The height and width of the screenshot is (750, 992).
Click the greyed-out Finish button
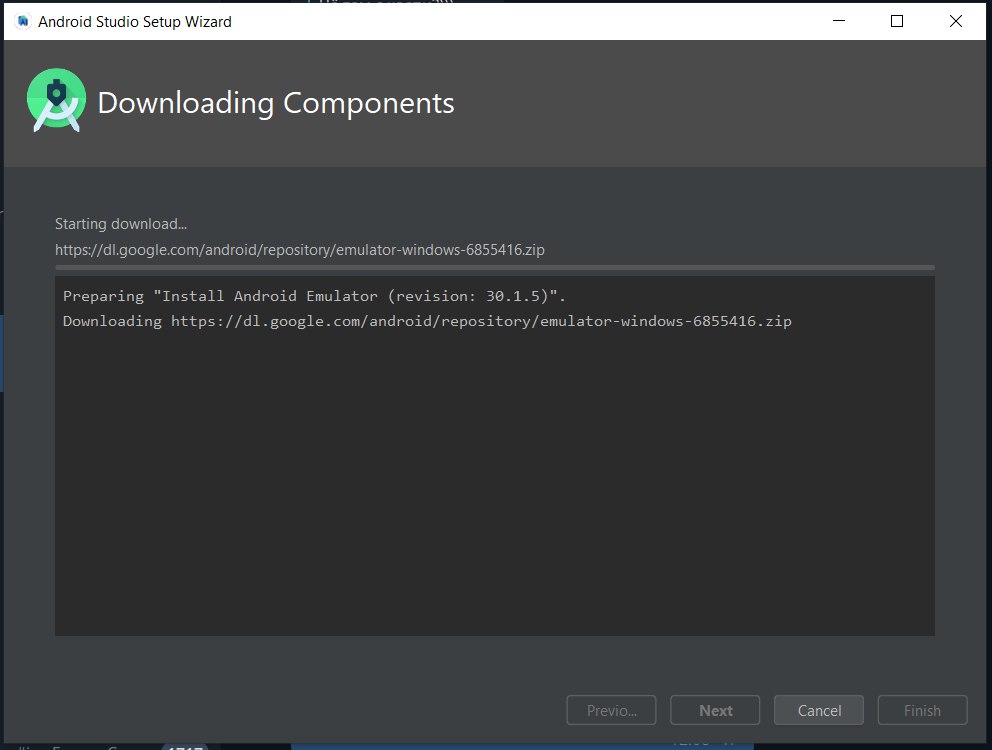point(922,710)
